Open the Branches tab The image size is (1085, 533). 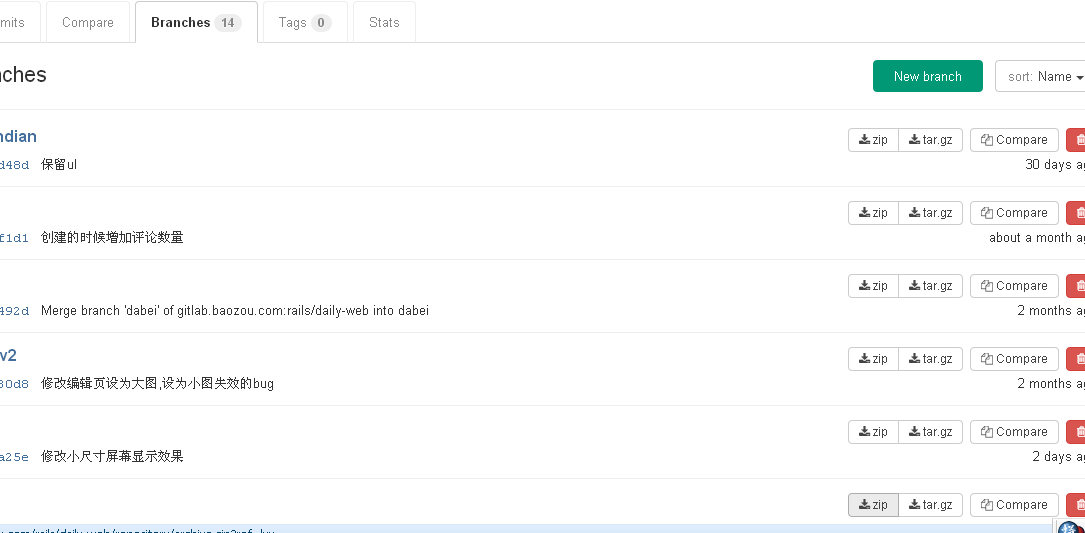coord(196,22)
